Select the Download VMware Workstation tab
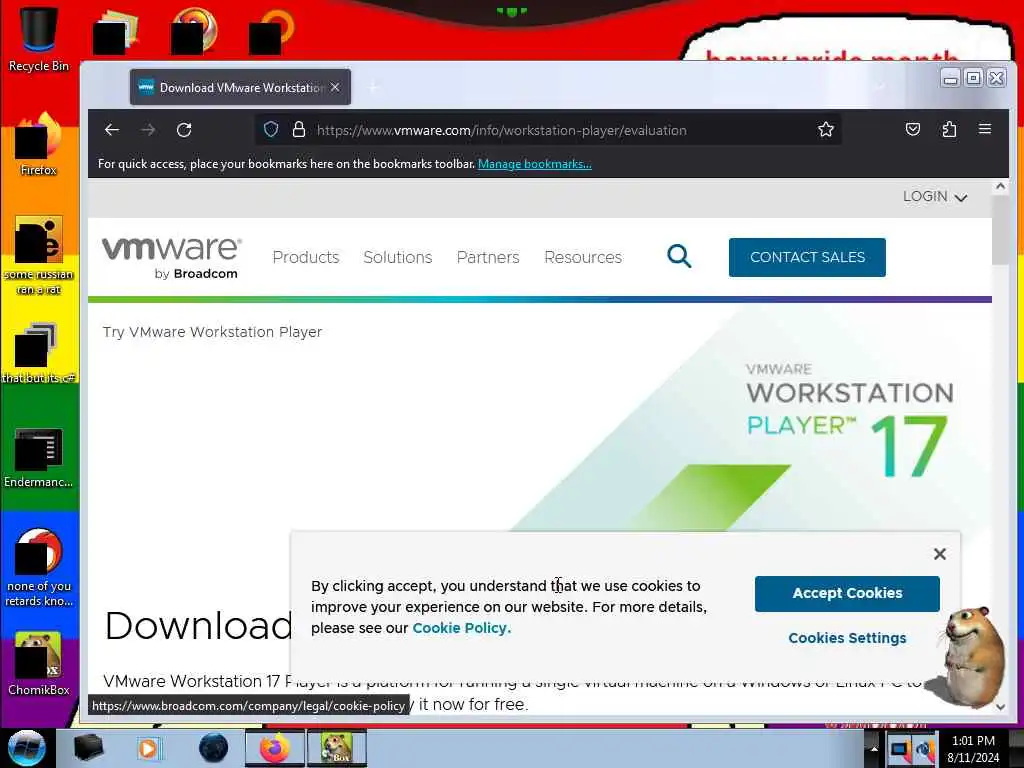The height and width of the screenshot is (768, 1024). coord(240,87)
